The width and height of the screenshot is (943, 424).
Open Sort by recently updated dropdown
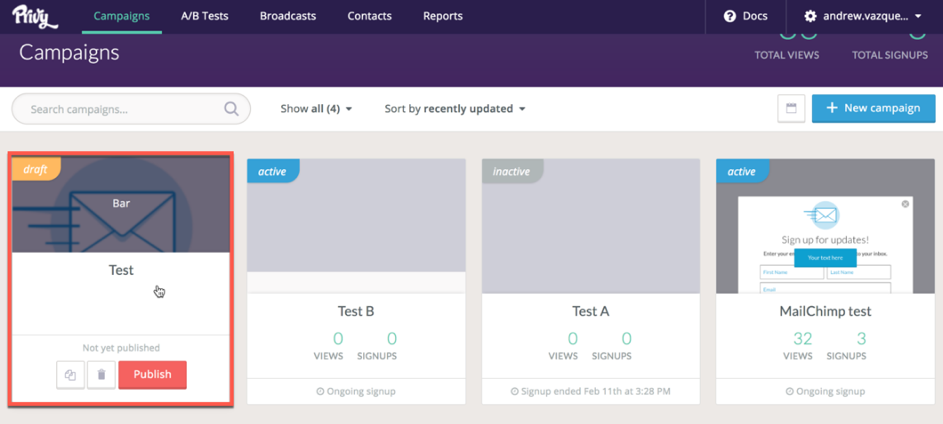pos(455,109)
